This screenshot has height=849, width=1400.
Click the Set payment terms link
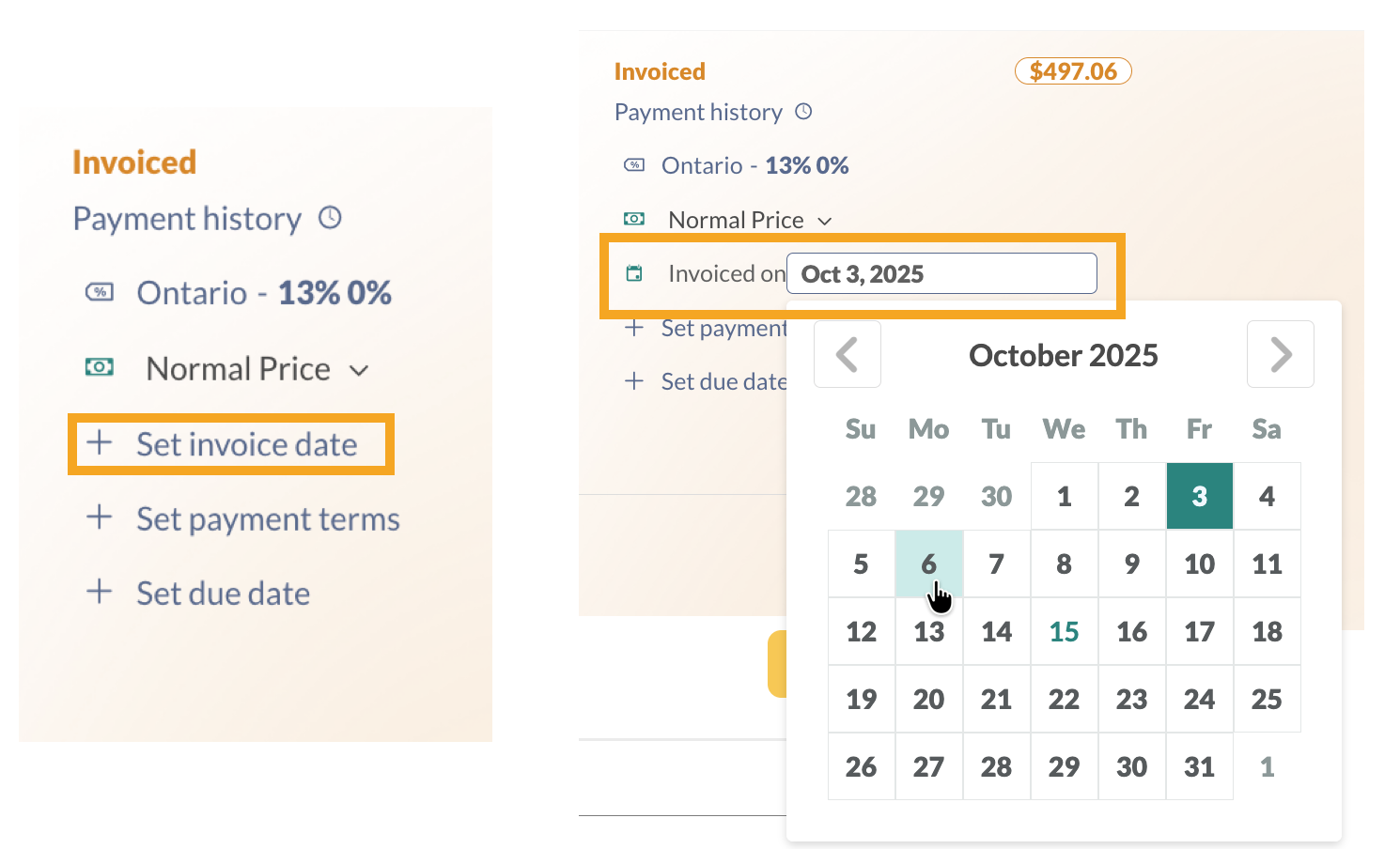268,517
